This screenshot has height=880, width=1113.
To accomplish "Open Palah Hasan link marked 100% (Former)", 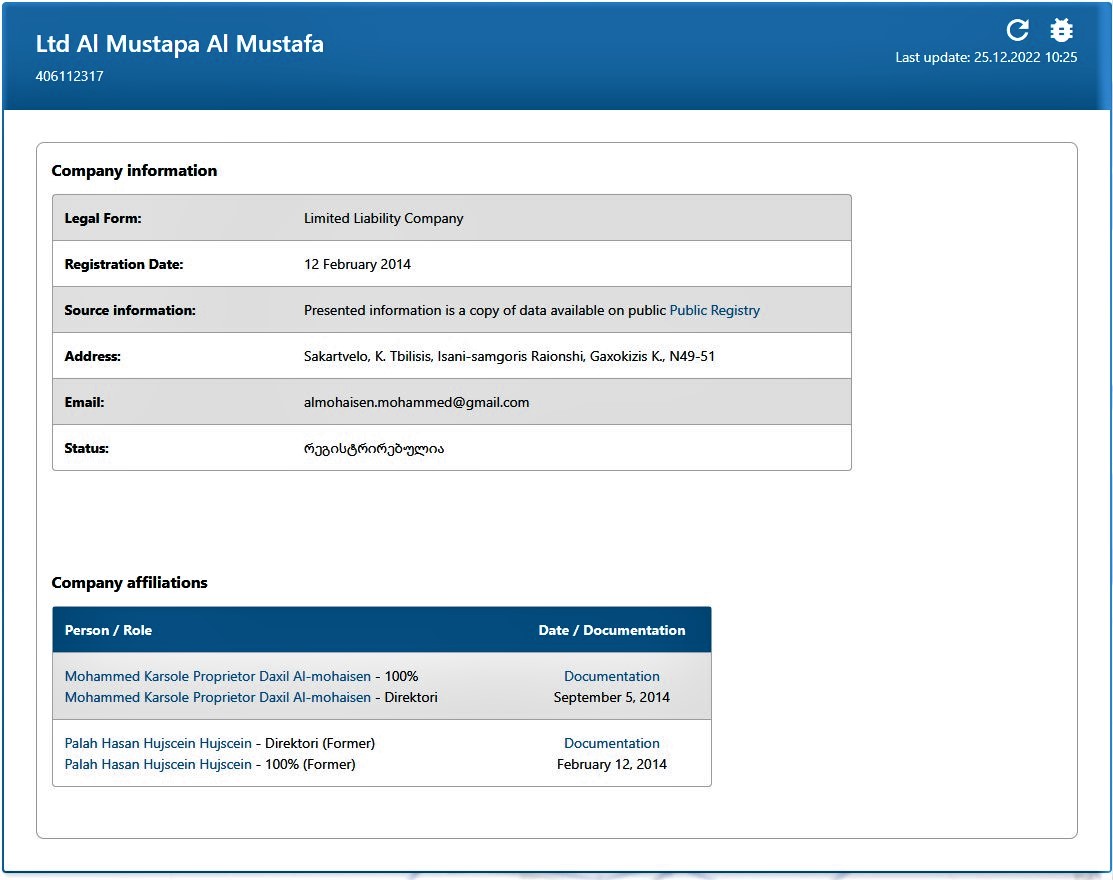I will pyautogui.click(x=158, y=764).
